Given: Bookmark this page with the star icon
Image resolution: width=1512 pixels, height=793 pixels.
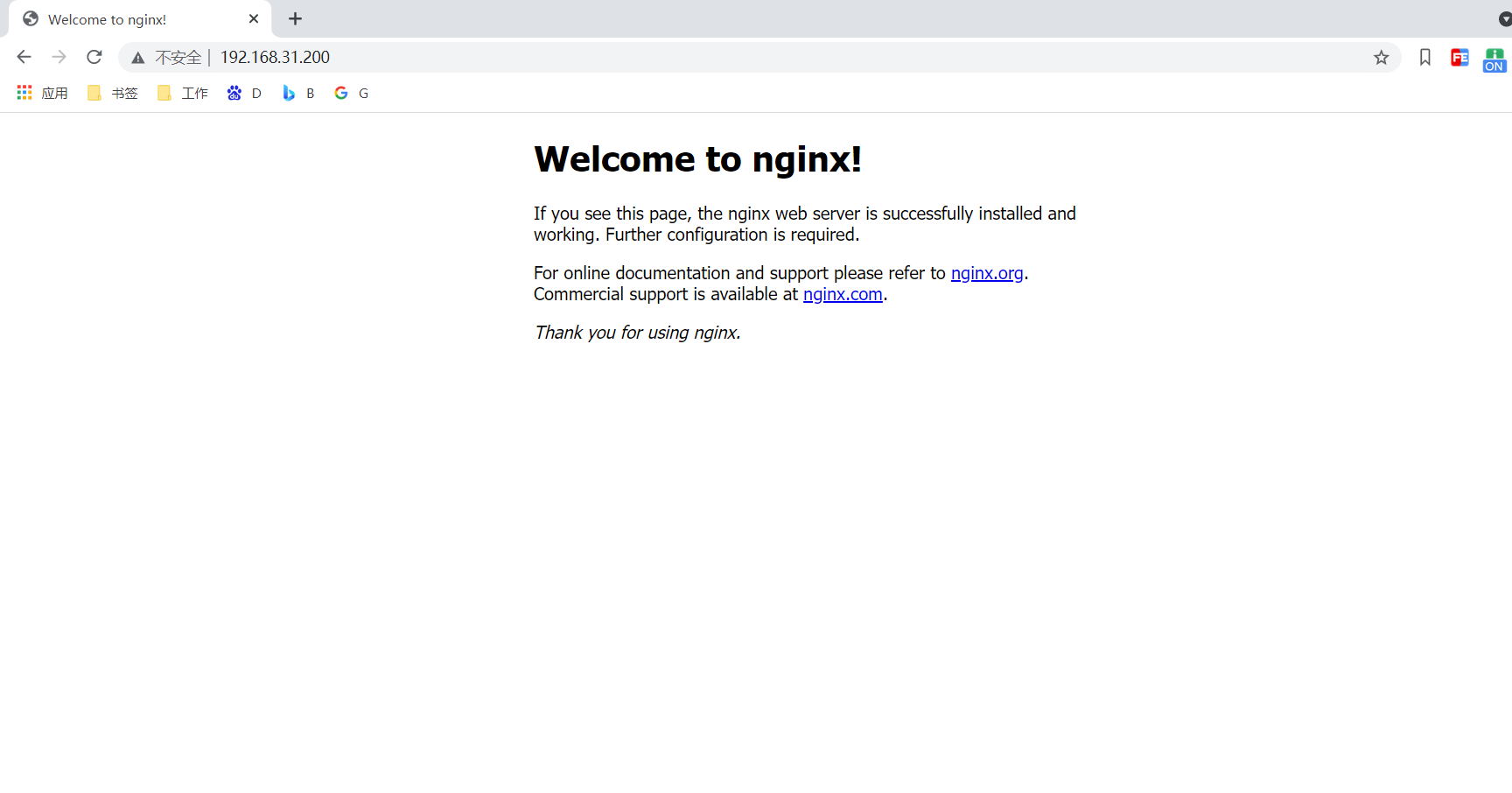Looking at the screenshot, I should point(1381,58).
